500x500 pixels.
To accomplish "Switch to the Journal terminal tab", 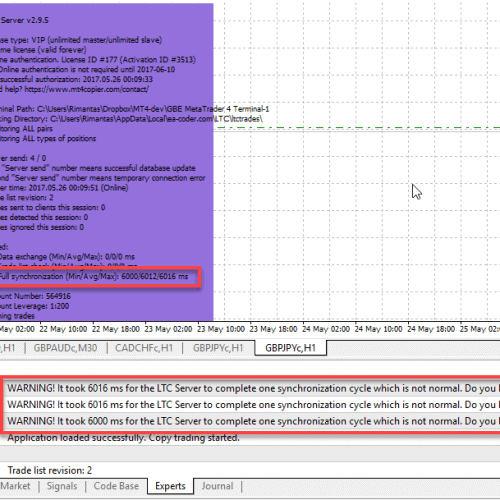I will [217, 486].
